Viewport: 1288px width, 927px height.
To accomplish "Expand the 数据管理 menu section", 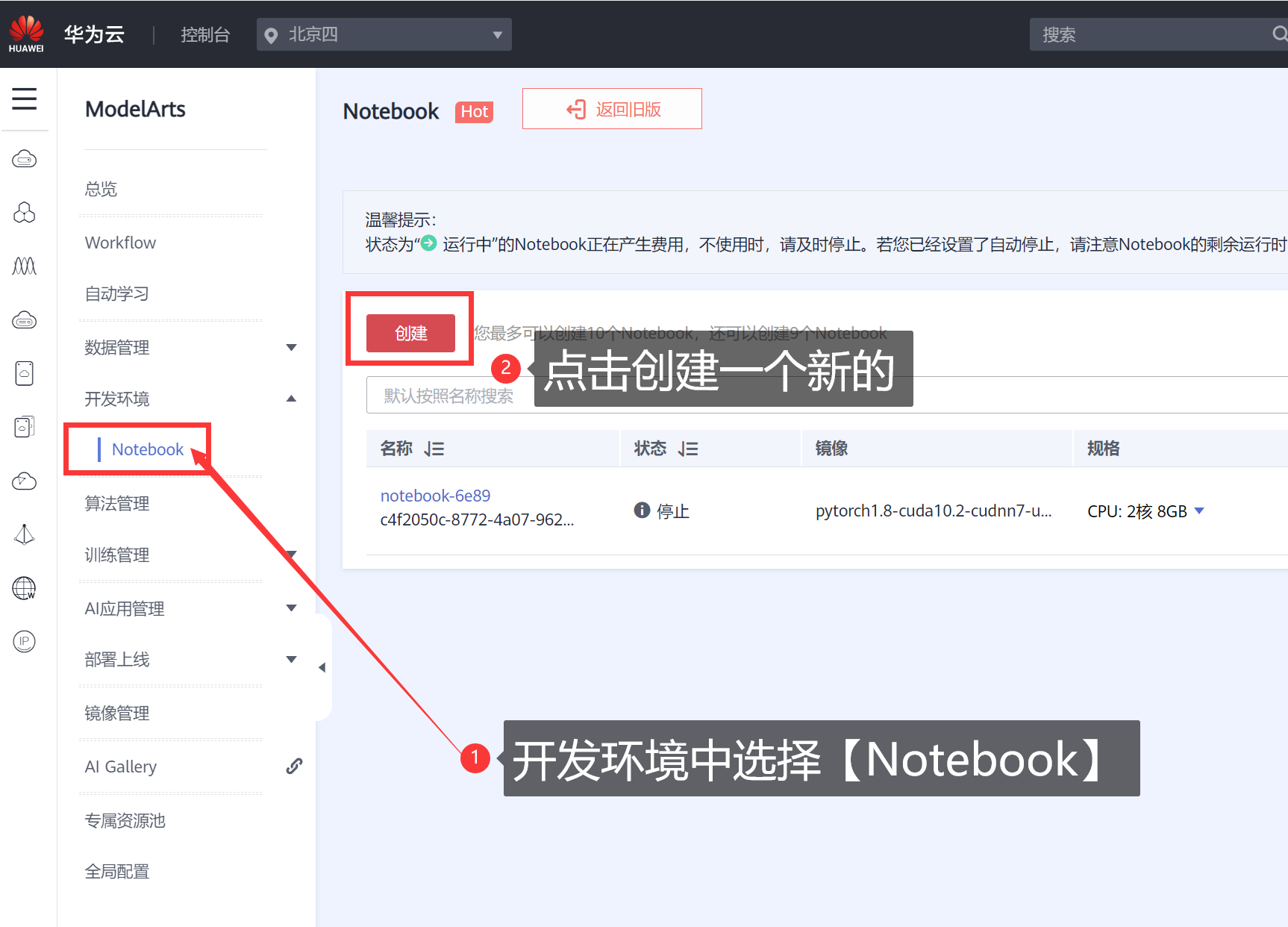I will 291,347.
